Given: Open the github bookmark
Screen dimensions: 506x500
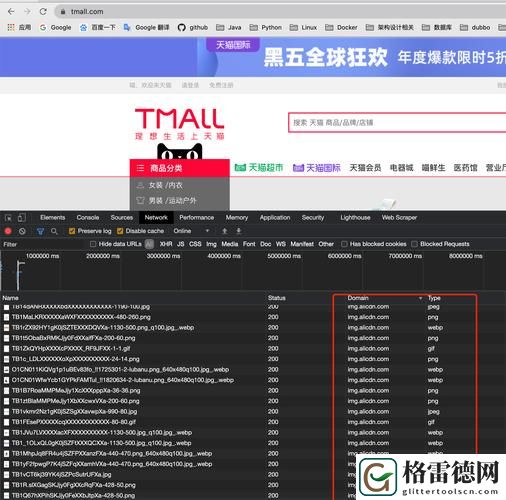Looking at the screenshot, I should [193, 27].
